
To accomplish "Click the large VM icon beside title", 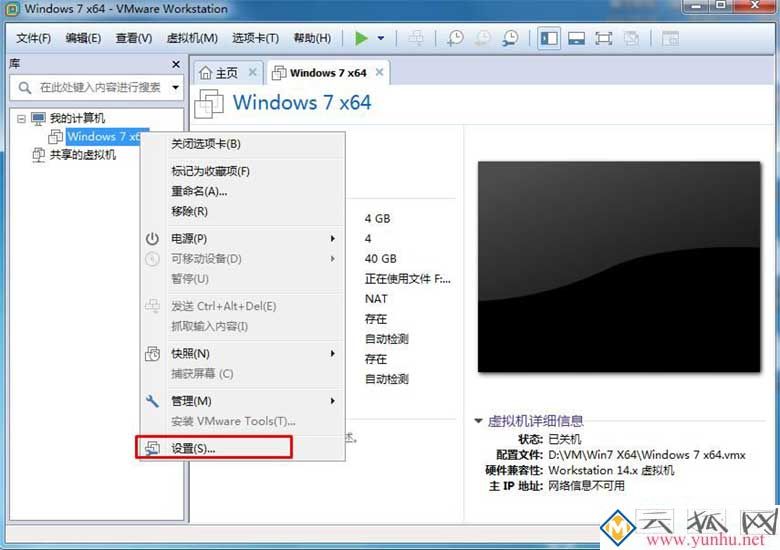I will point(209,103).
